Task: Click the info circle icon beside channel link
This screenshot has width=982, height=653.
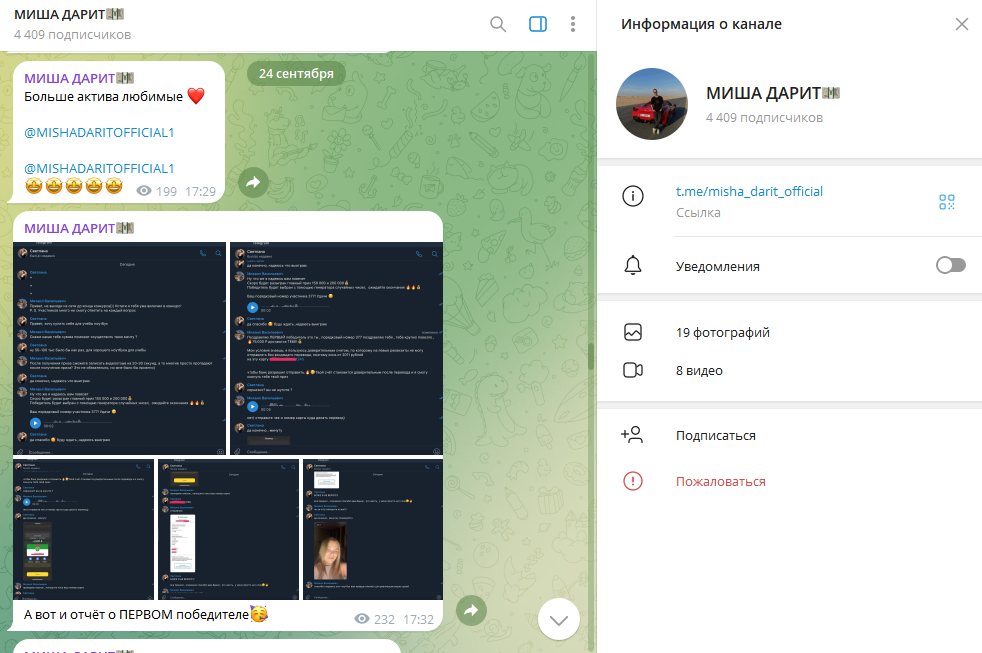Action: [633, 196]
